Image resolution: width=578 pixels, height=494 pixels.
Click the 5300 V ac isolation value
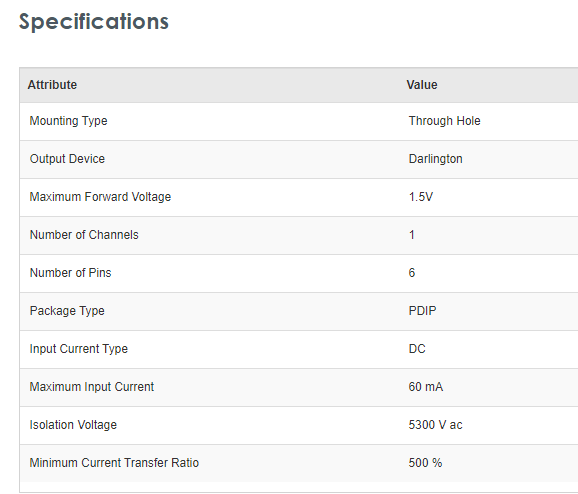coord(435,425)
